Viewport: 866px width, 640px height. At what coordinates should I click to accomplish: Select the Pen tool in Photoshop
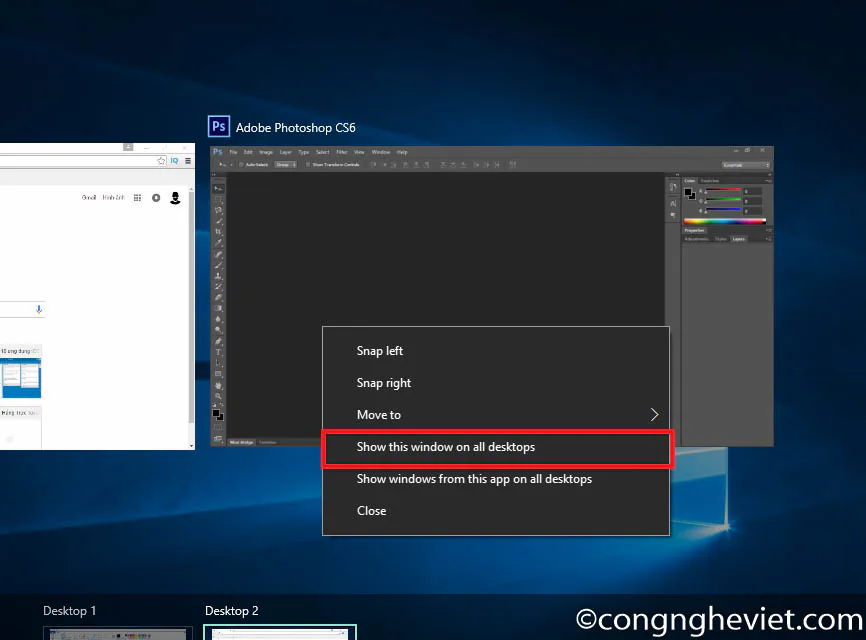[x=218, y=341]
